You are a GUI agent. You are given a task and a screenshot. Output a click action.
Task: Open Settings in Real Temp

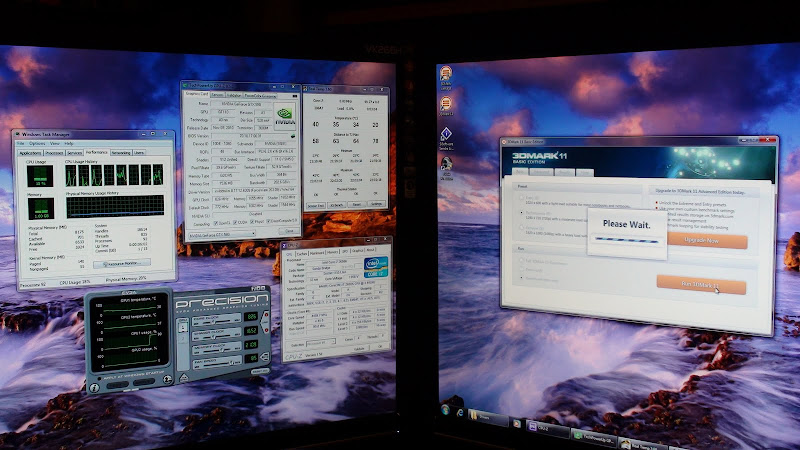click(x=377, y=204)
